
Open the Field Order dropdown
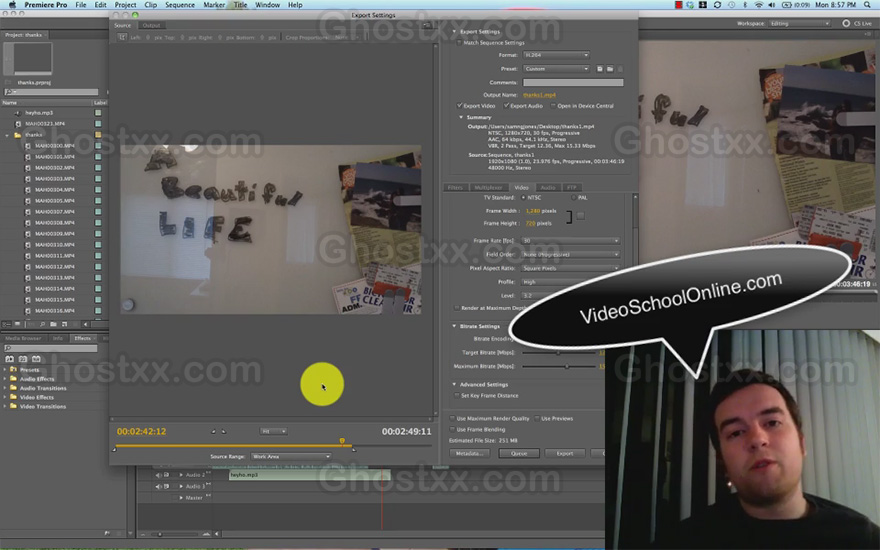[570, 254]
